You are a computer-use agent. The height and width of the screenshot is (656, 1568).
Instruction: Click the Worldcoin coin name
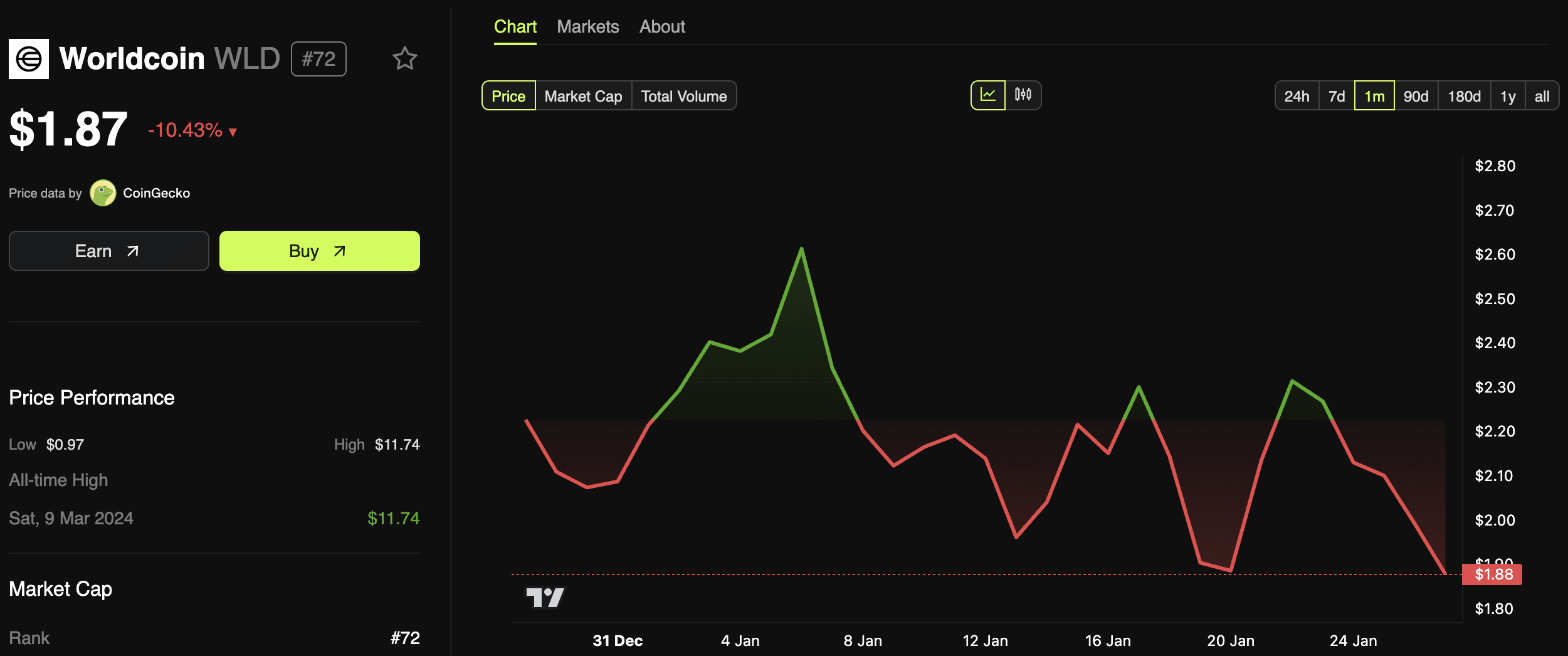[132, 58]
